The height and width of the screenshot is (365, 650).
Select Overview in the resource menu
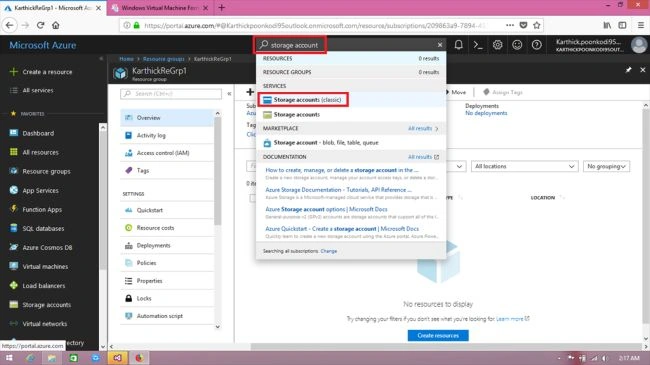(167, 118)
